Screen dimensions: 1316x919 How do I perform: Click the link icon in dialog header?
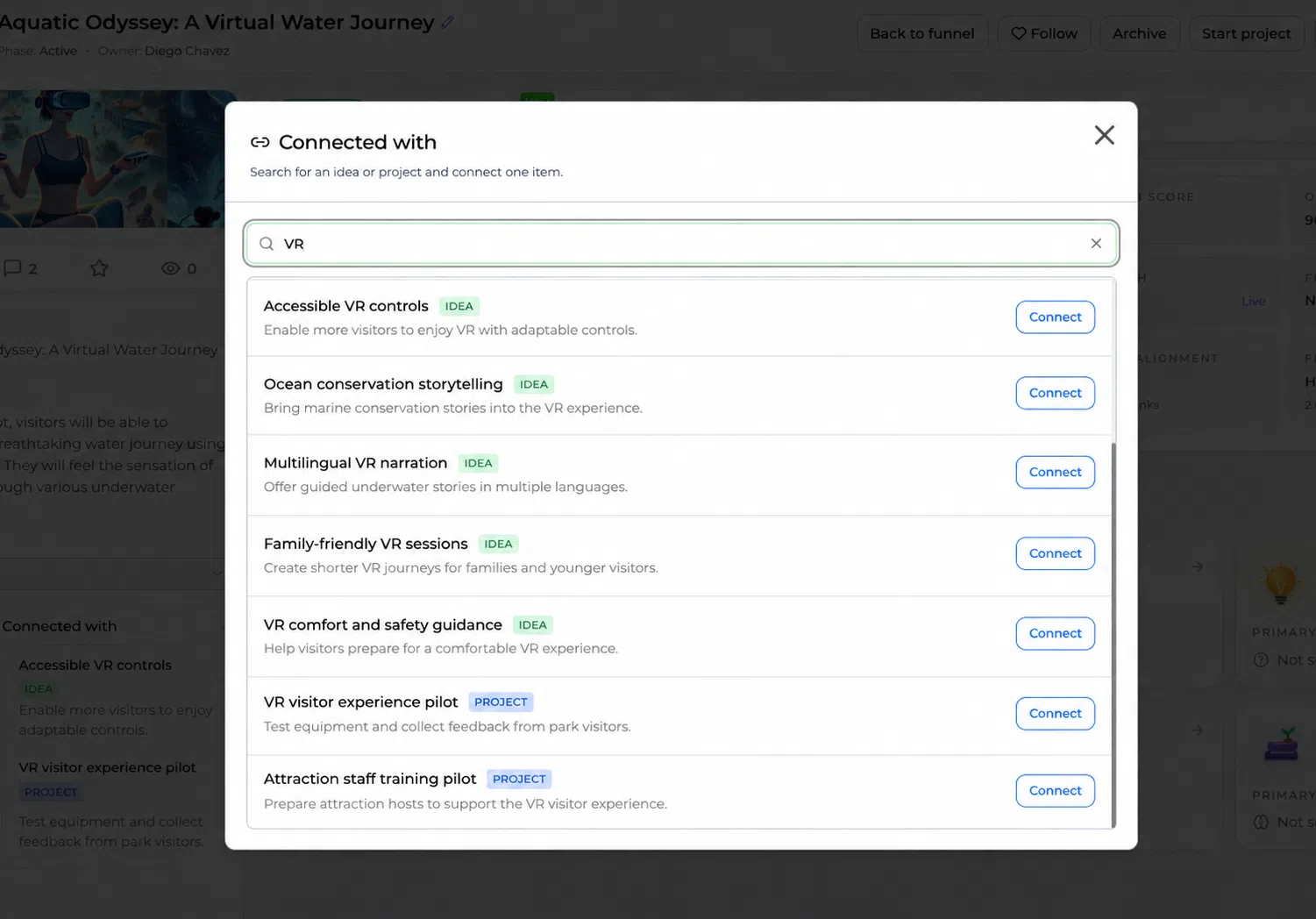(x=260, y=142)
